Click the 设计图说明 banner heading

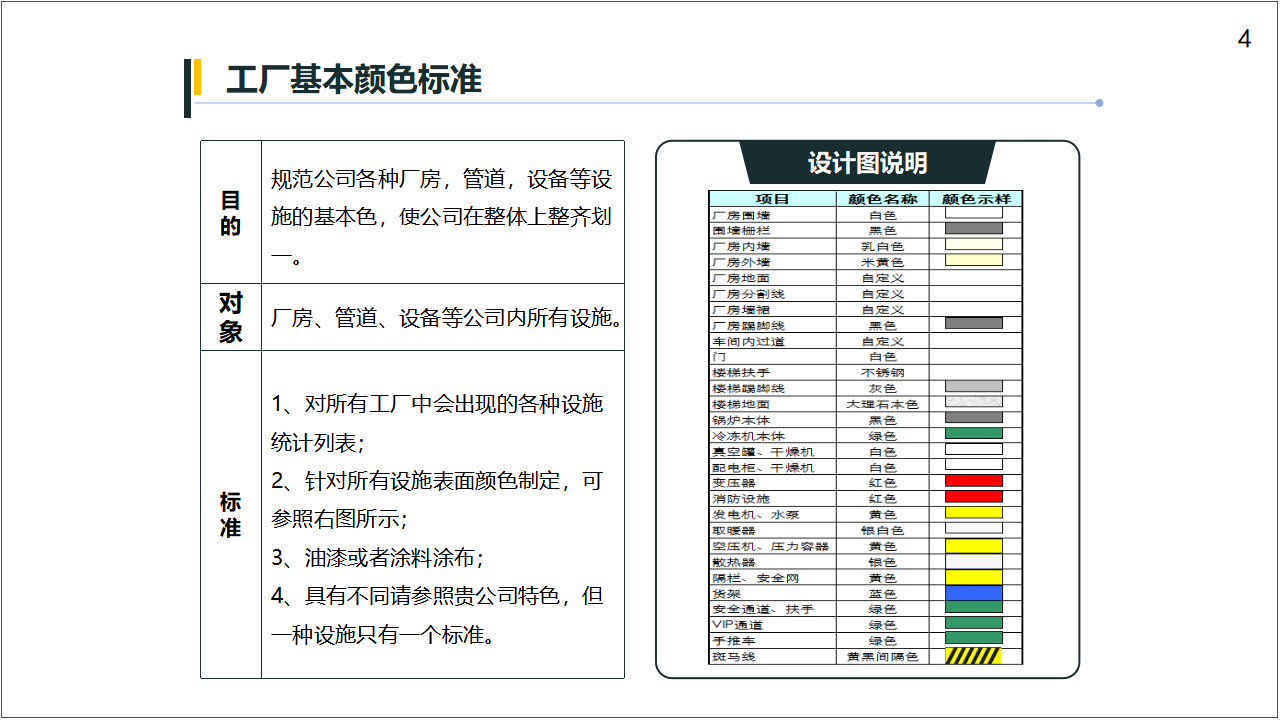point(867,163)
